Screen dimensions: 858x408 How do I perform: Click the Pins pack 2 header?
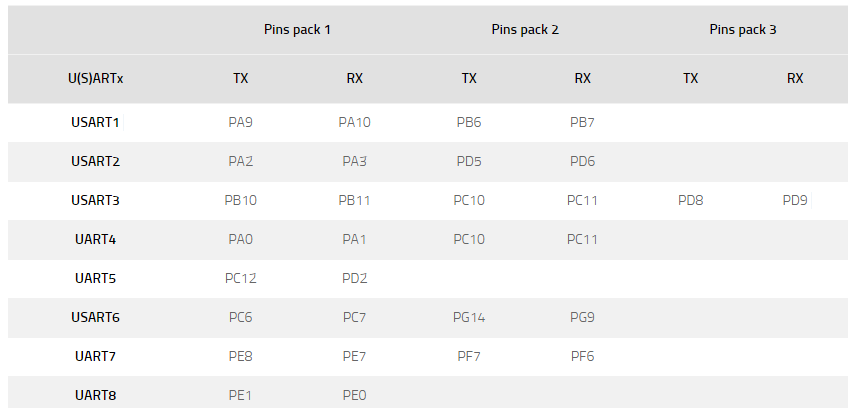[x=525, y=30]
